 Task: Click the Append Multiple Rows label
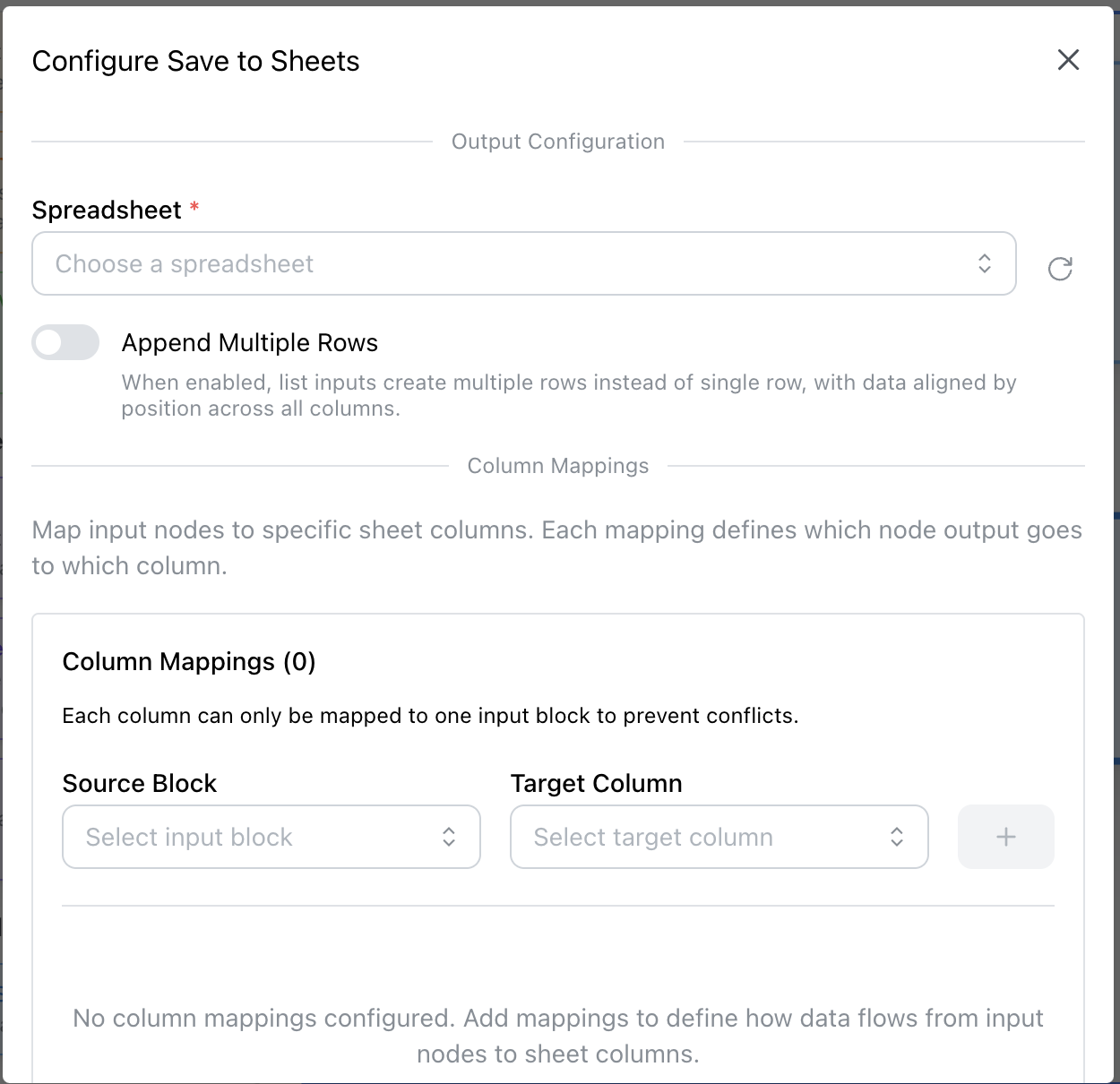(250, 343)
